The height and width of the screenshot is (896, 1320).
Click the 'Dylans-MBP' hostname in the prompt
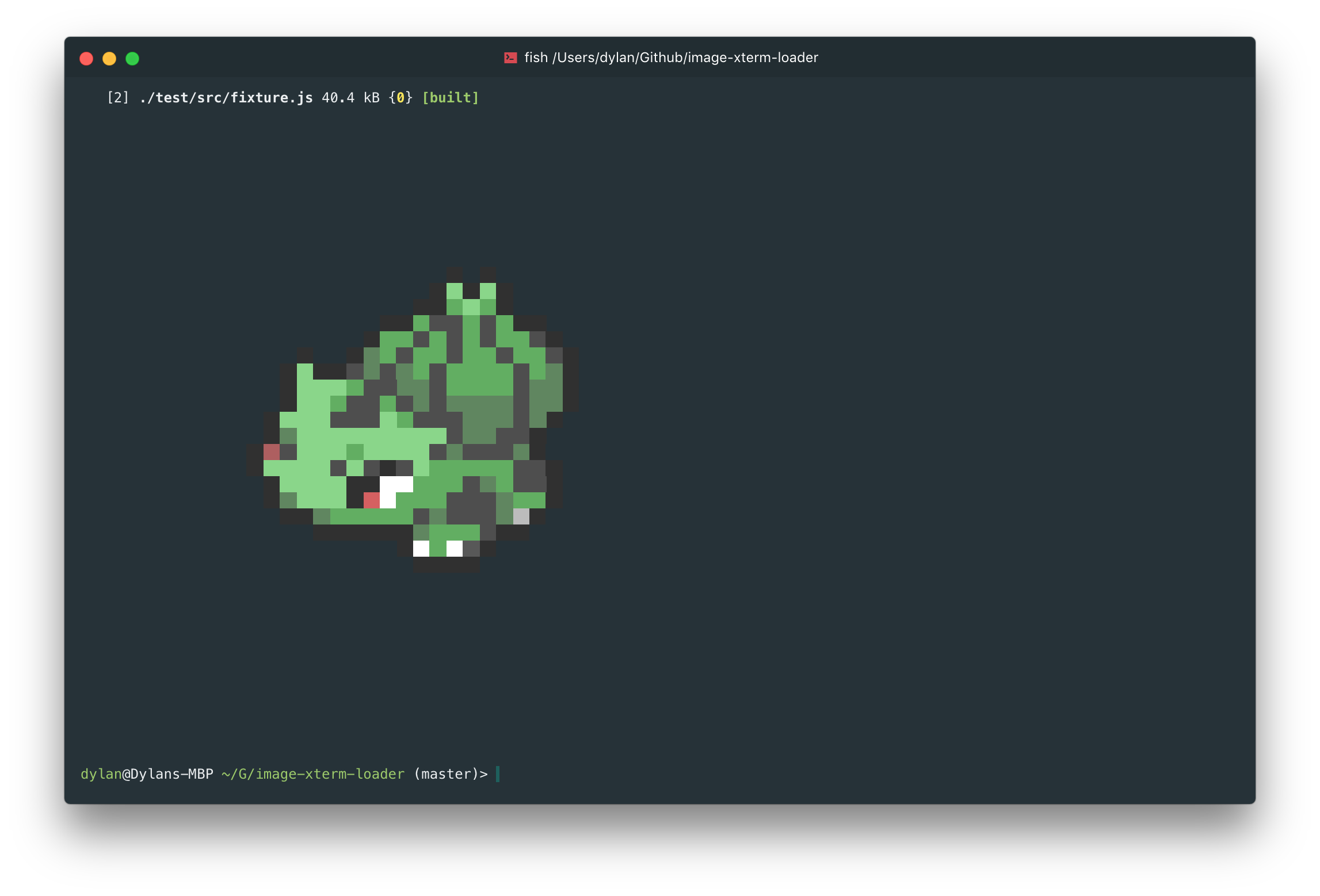point(171,774)
